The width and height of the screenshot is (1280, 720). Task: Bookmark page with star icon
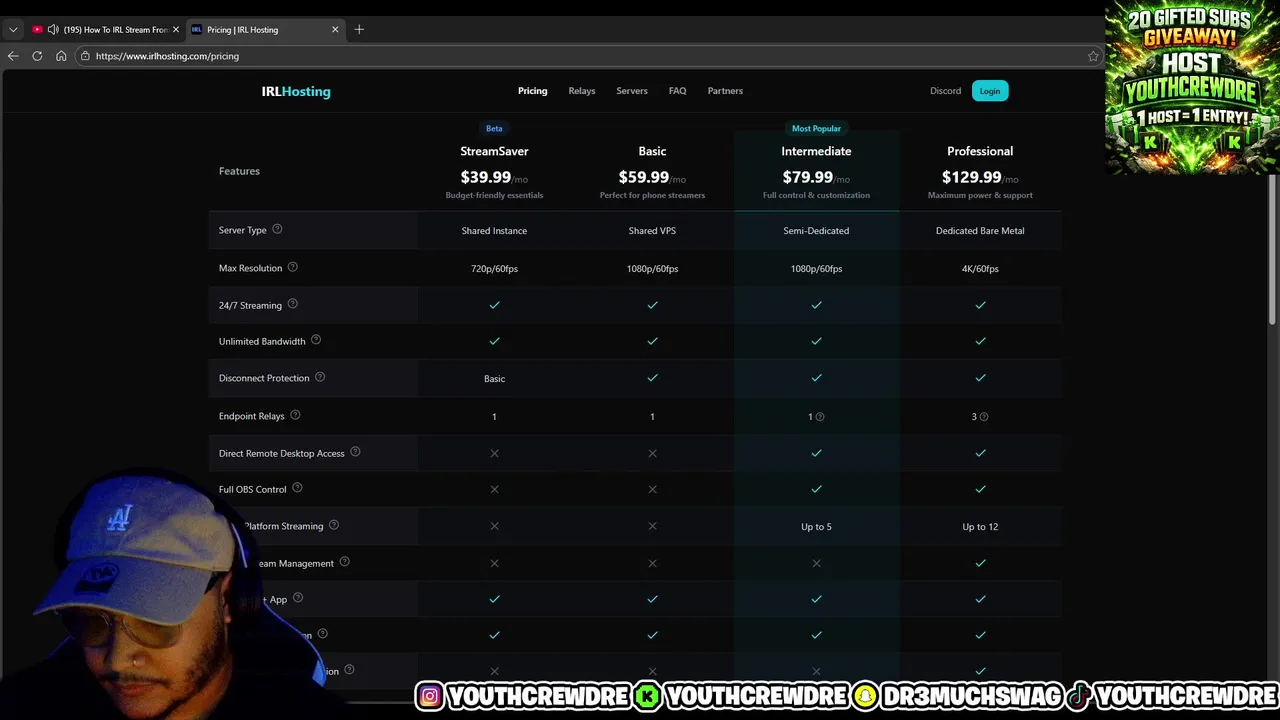tap(1093, 56)
